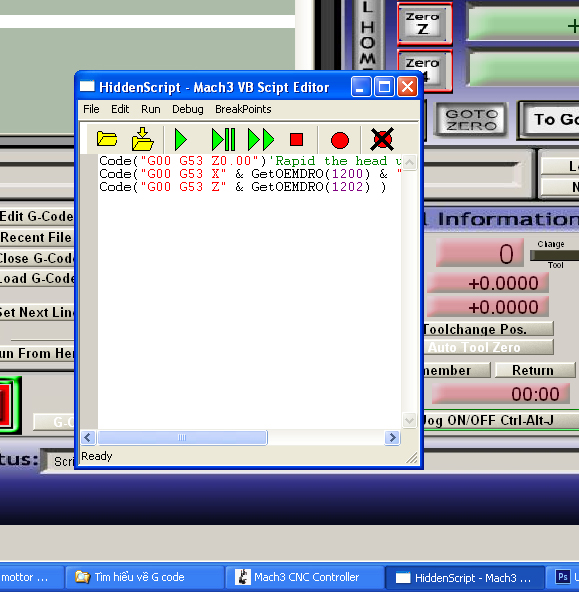The height and width of the screenshot is (592, 579).
Task: Stop the script with the red square
Action: coord(296,139)
